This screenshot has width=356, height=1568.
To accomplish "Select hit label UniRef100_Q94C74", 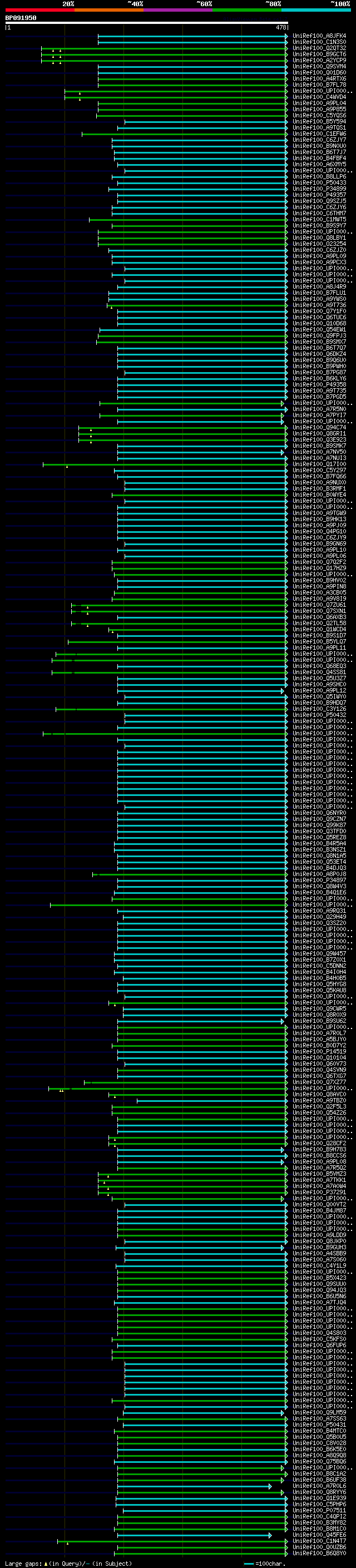I will (x=319, y=427).
